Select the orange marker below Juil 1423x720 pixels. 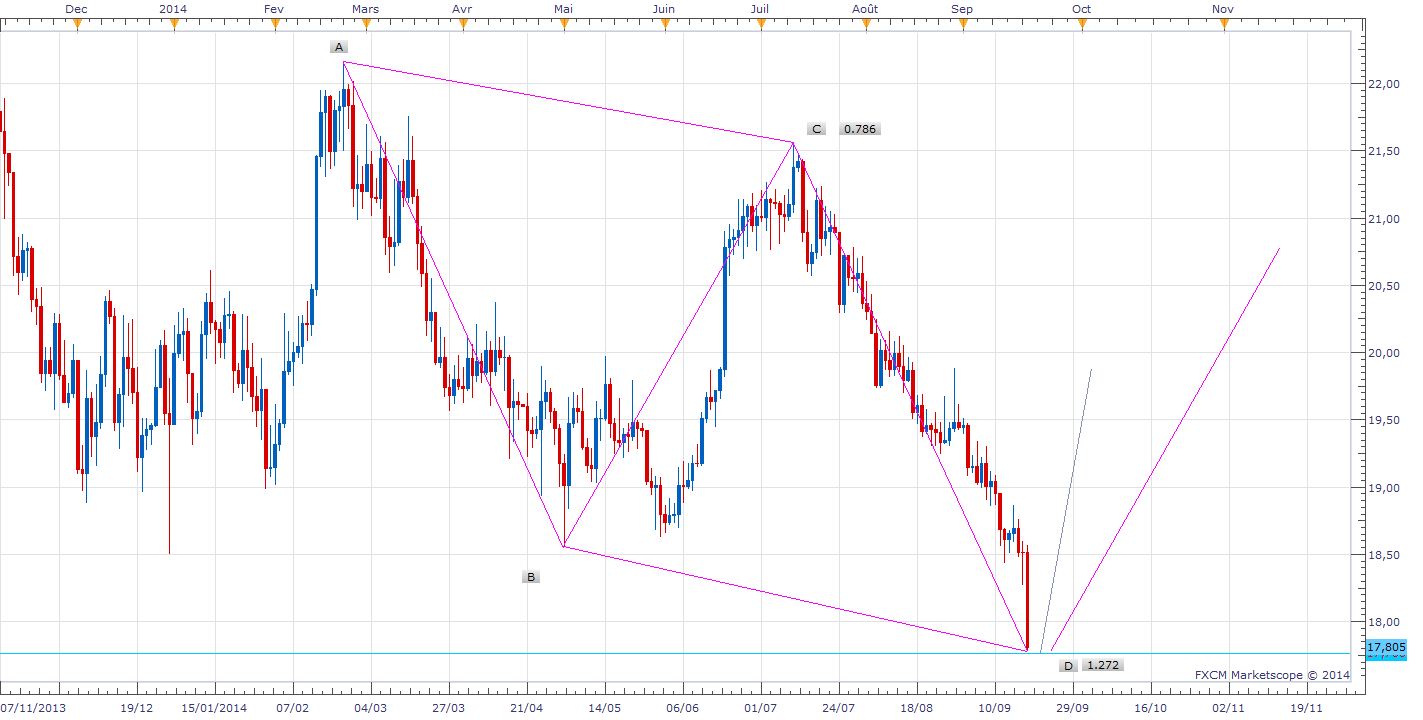coord(760,24)
